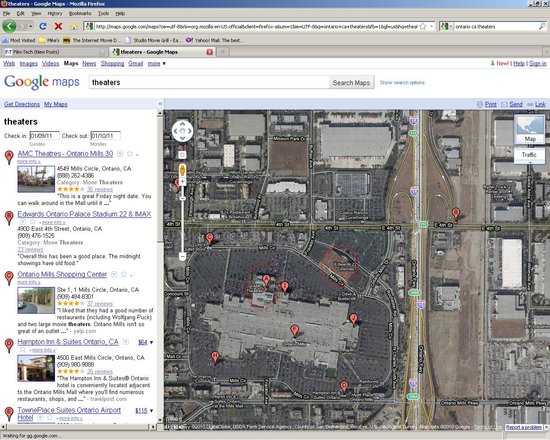Click the Send link
Image resolution: width=550 pixels, height=440 pixels.
click(516, 104)
